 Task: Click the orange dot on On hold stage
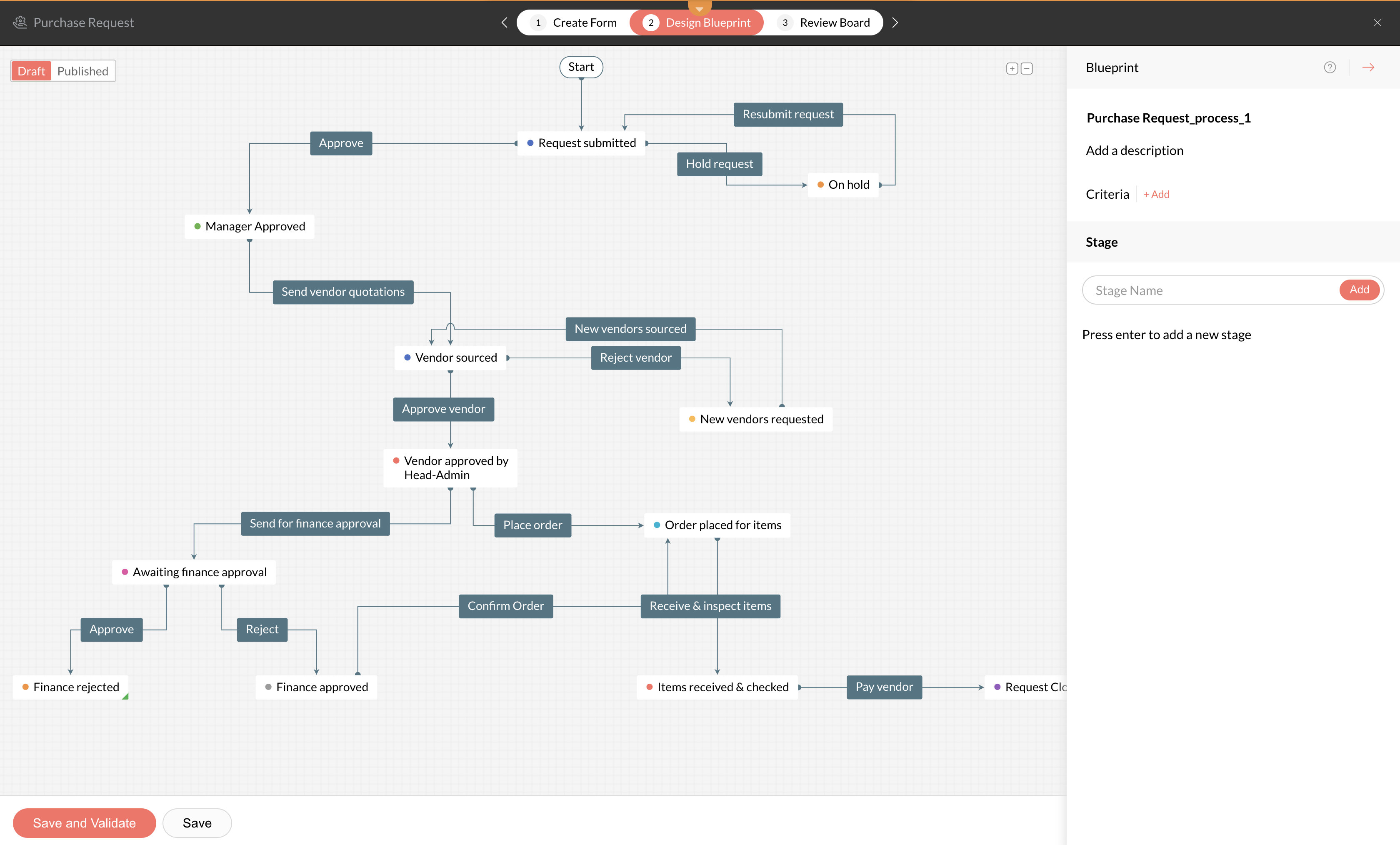tap(820, 185)
